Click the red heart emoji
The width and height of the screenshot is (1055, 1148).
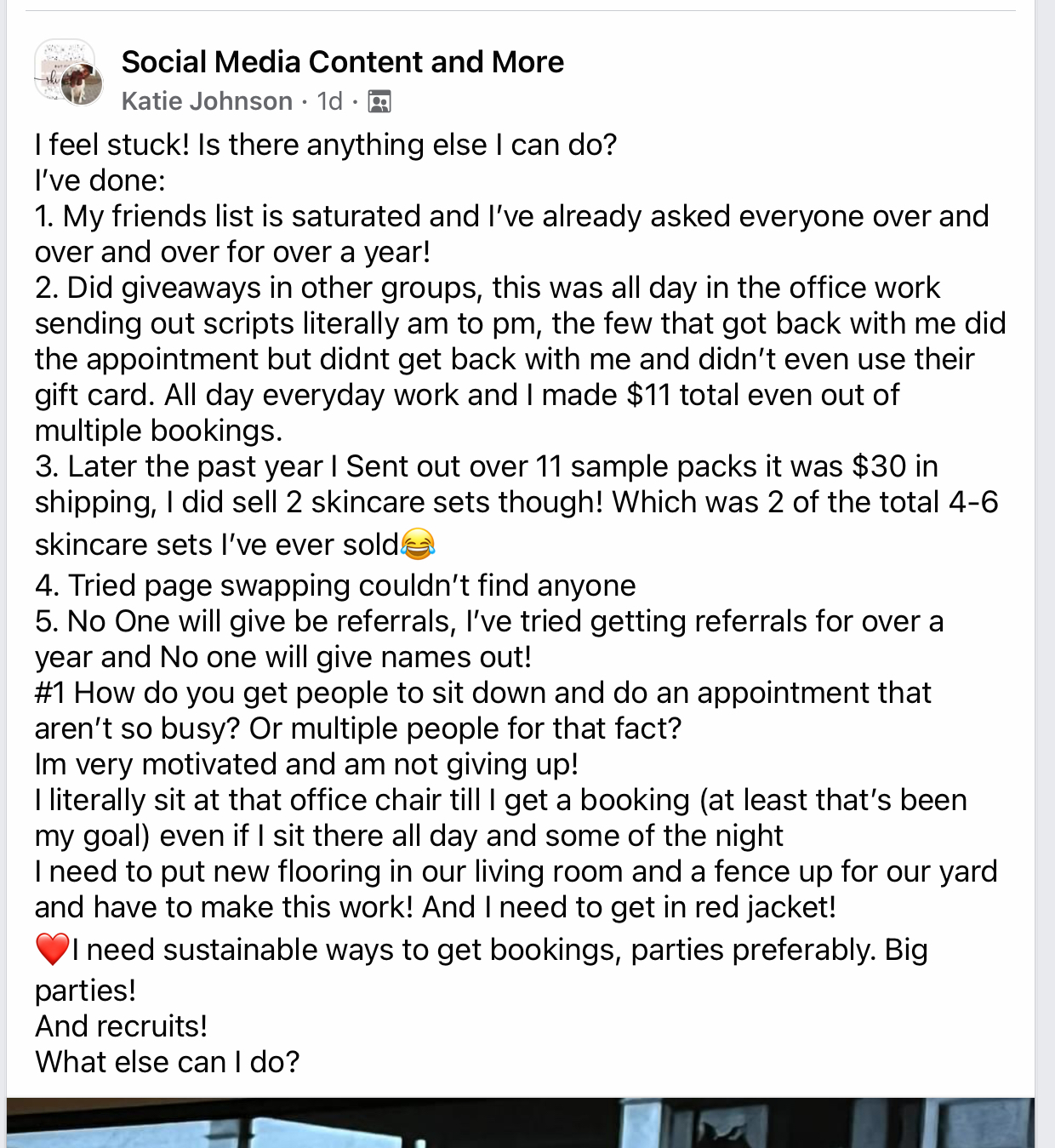point(52,949)
